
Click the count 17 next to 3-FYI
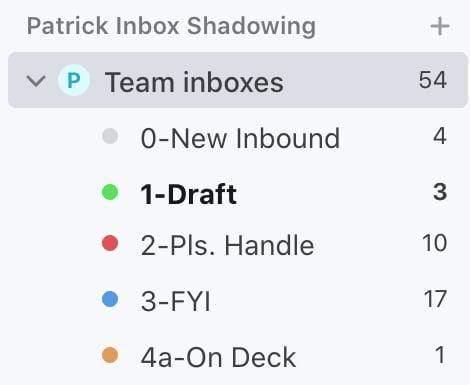click(x=435, y=299)
